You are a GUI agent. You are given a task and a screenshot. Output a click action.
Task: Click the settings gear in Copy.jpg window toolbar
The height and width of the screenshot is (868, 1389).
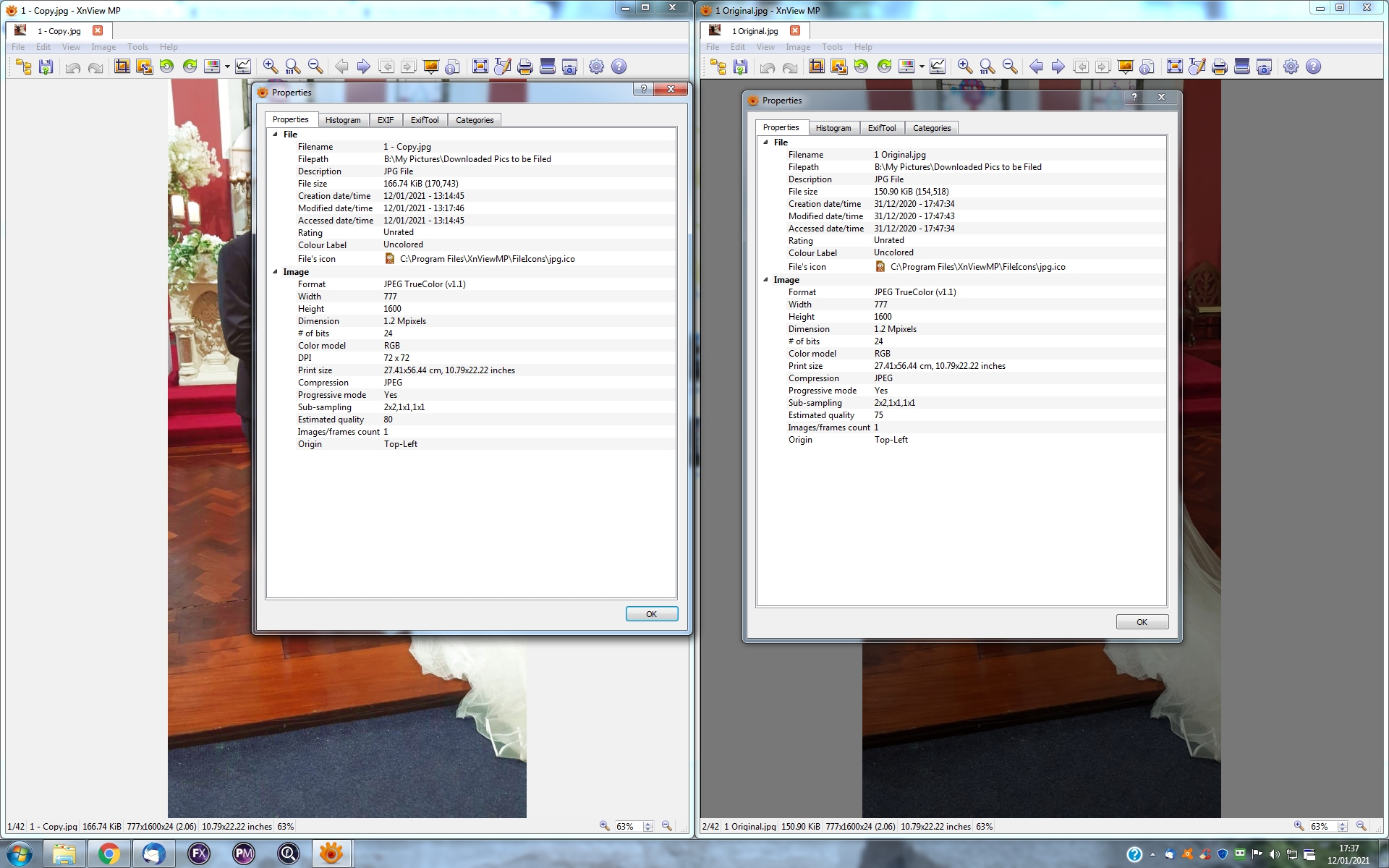tap(596, 67)
